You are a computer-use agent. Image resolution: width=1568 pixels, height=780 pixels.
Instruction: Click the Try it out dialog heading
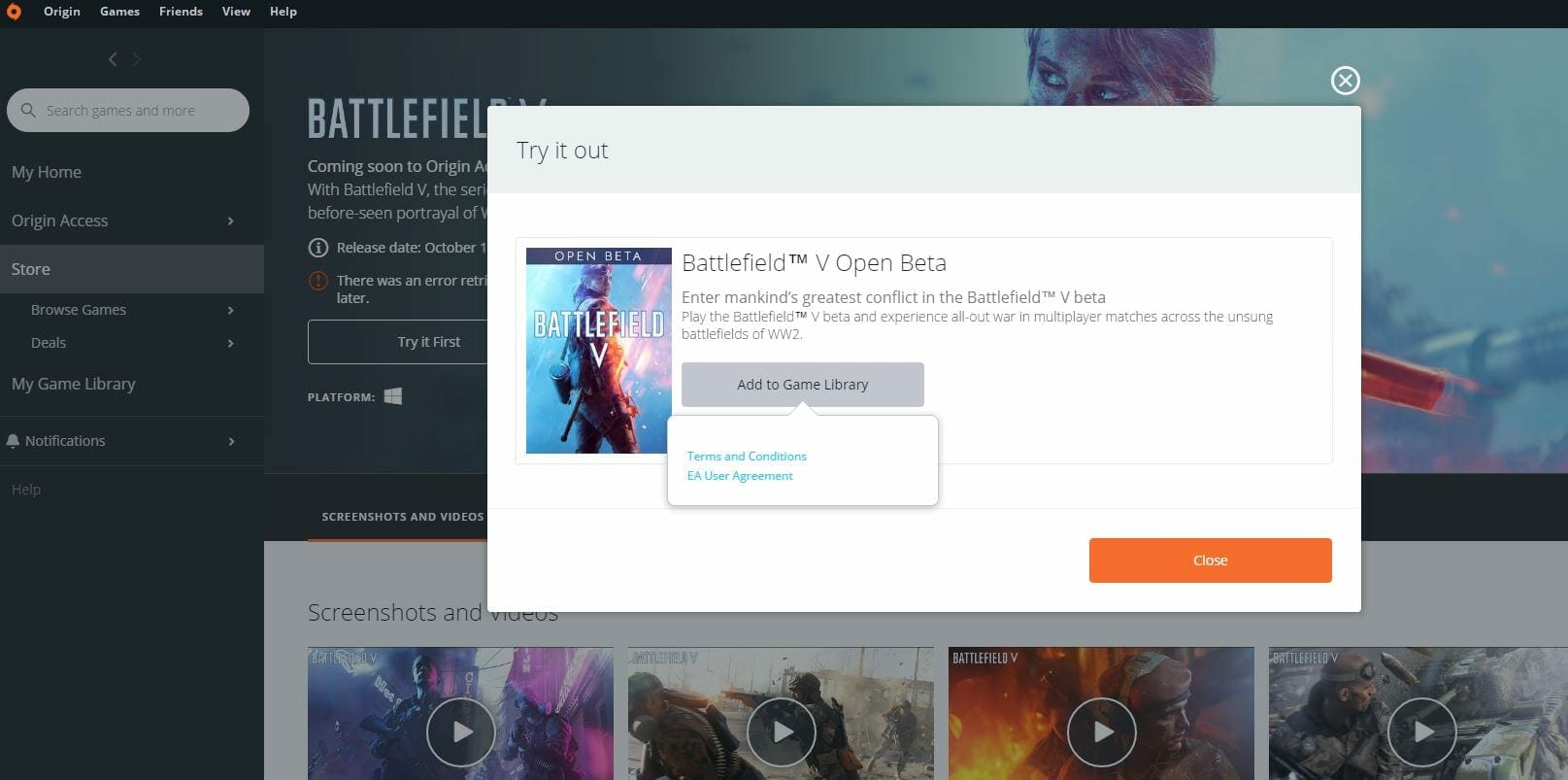point(562,151)
